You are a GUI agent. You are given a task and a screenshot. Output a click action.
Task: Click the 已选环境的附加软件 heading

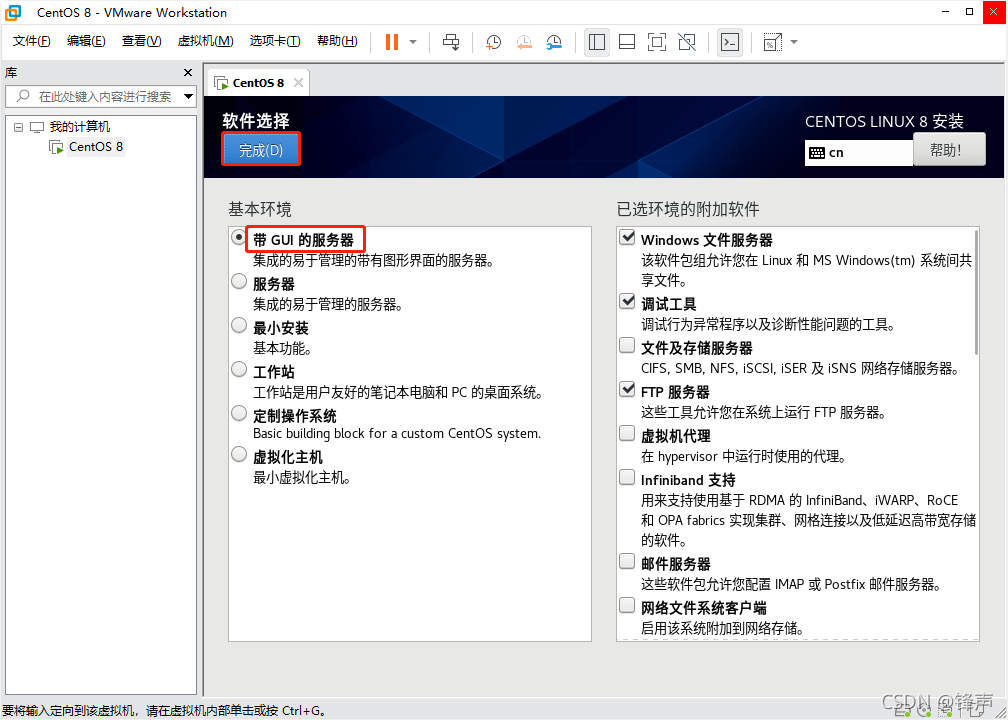(688, 209)
